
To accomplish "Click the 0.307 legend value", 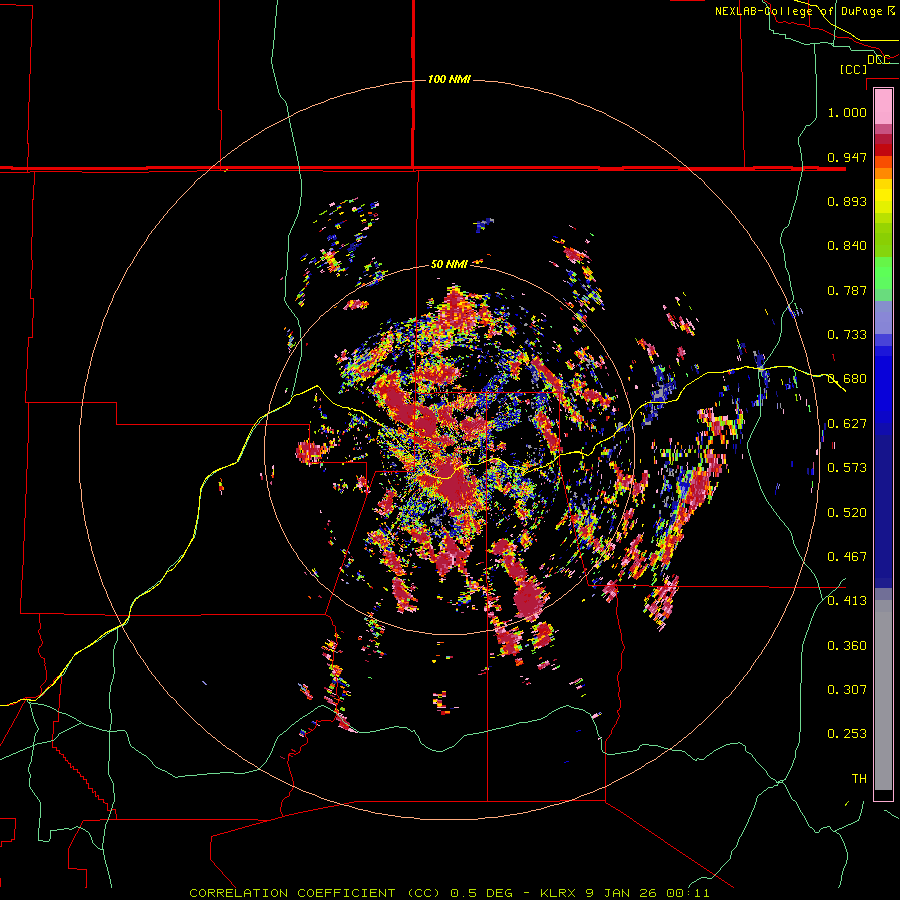I will point(847,690).
